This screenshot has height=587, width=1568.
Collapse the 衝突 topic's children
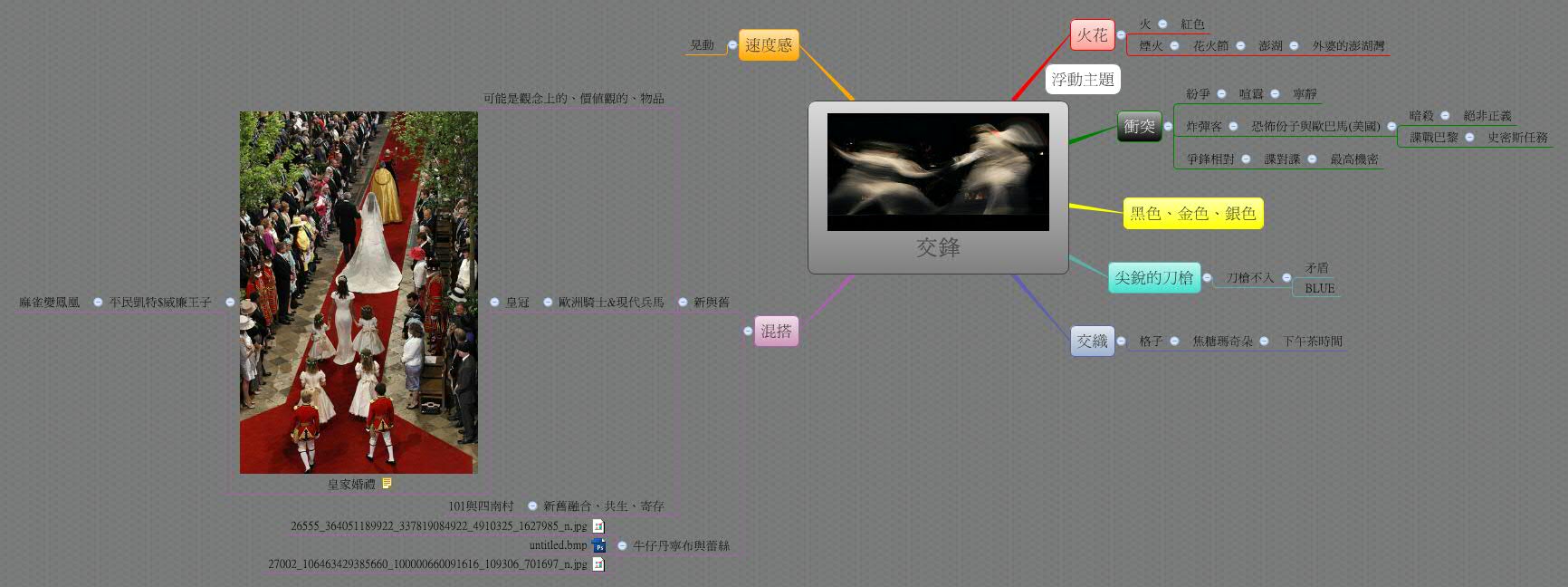coord(1168,126)
